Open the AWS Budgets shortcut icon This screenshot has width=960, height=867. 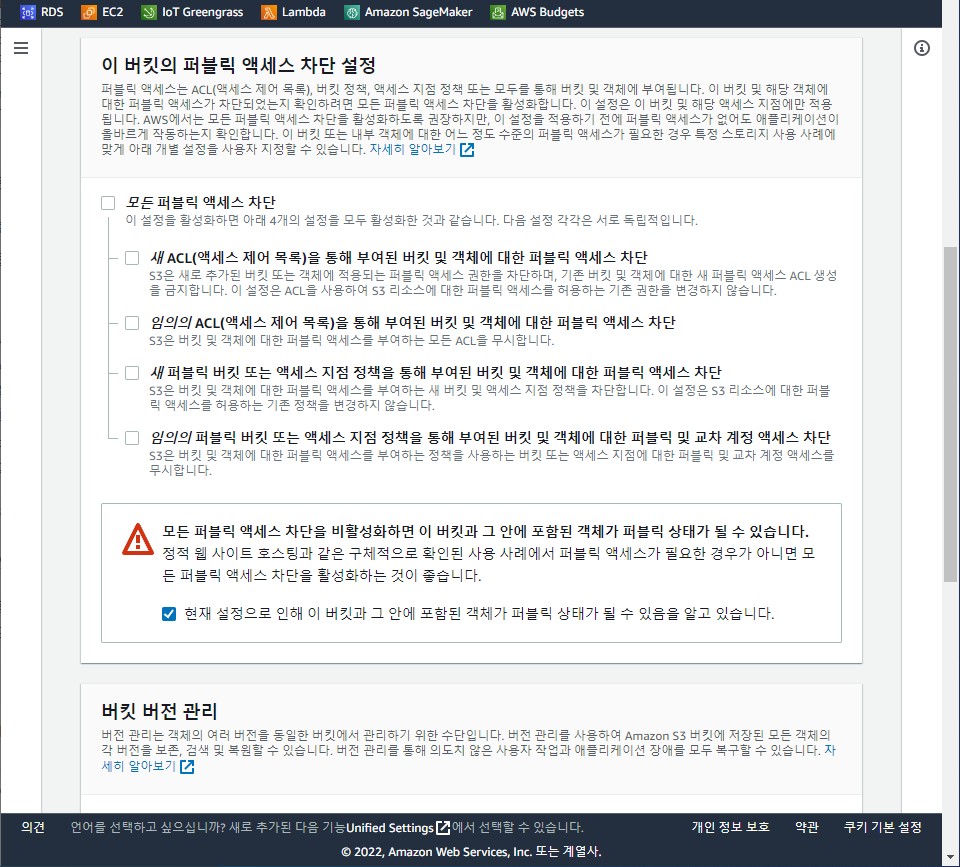pos(498,12)
